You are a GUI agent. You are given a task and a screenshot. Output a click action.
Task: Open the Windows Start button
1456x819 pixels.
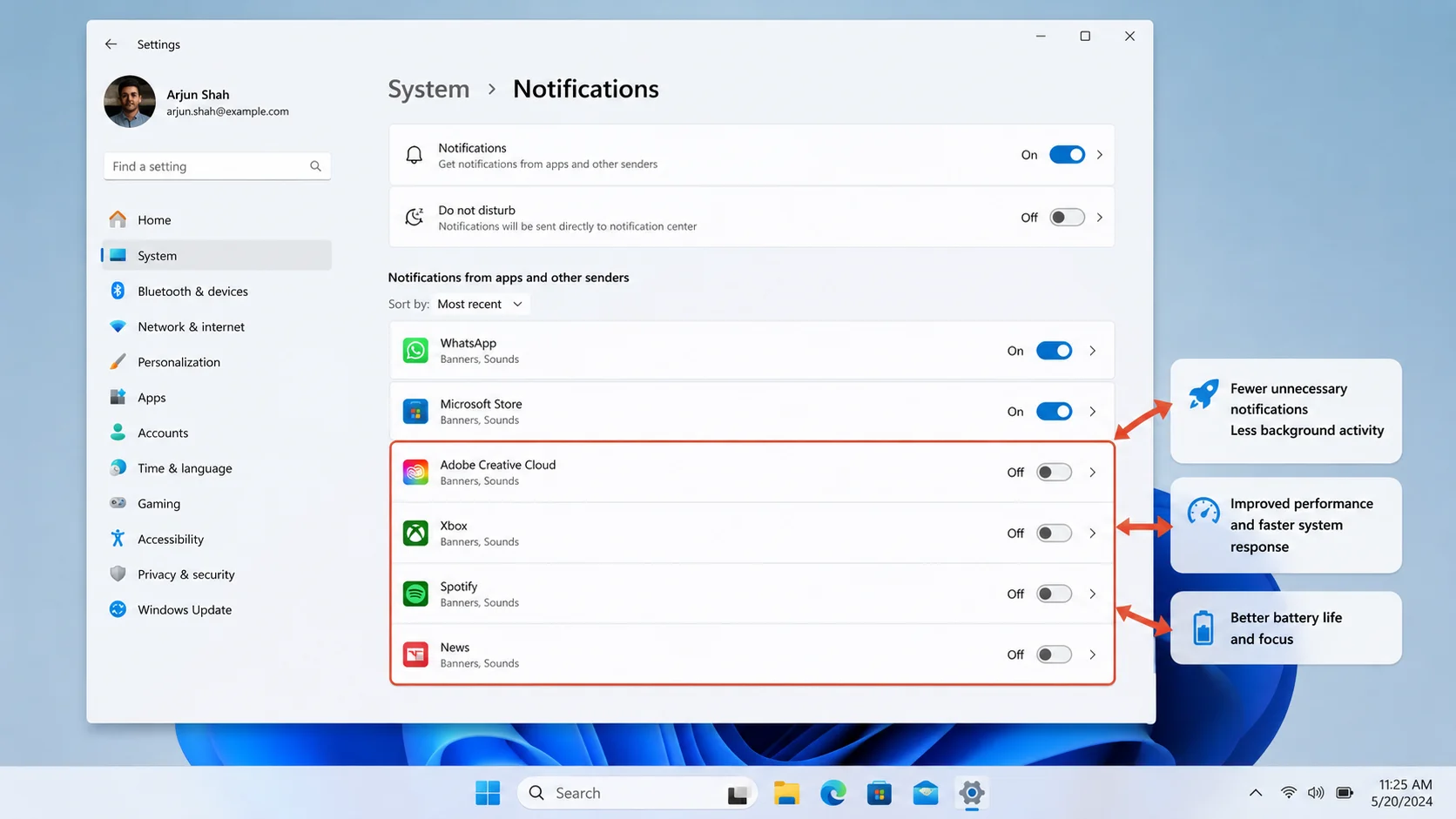[488, 793]
